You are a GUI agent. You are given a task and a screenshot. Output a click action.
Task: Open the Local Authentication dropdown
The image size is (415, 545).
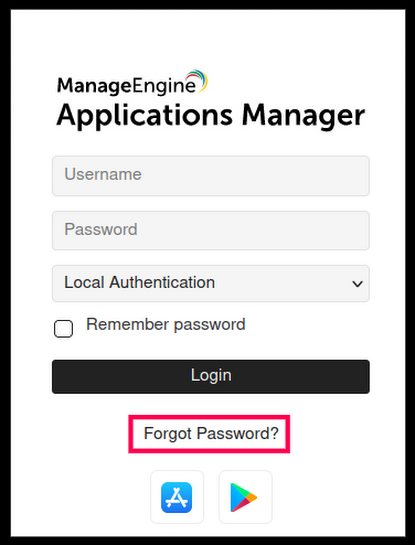pos(211,283)
